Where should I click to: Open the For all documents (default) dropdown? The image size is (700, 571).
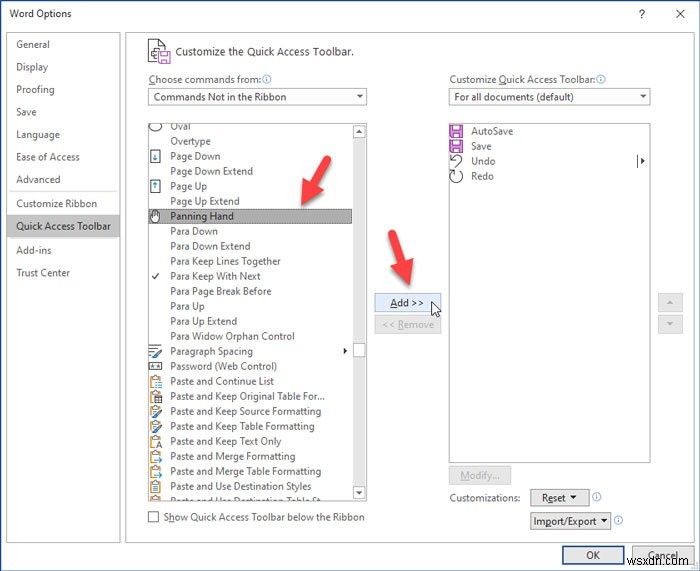[x=549, y=97]
